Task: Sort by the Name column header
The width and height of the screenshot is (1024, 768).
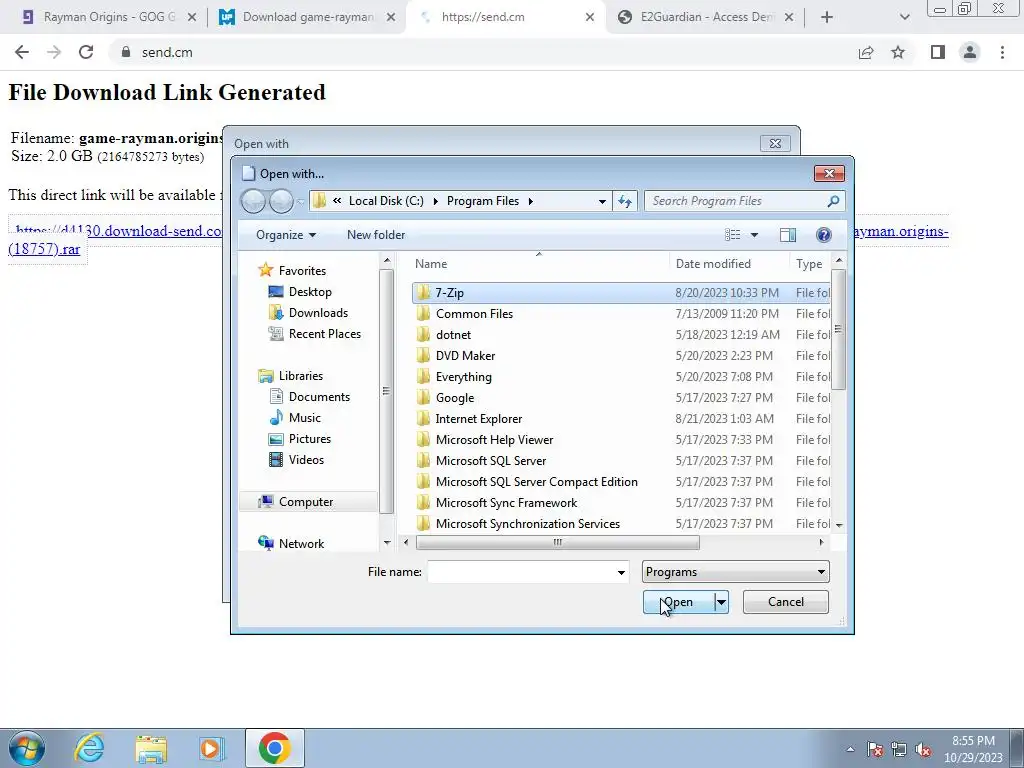Action: (x=539, y=264)
